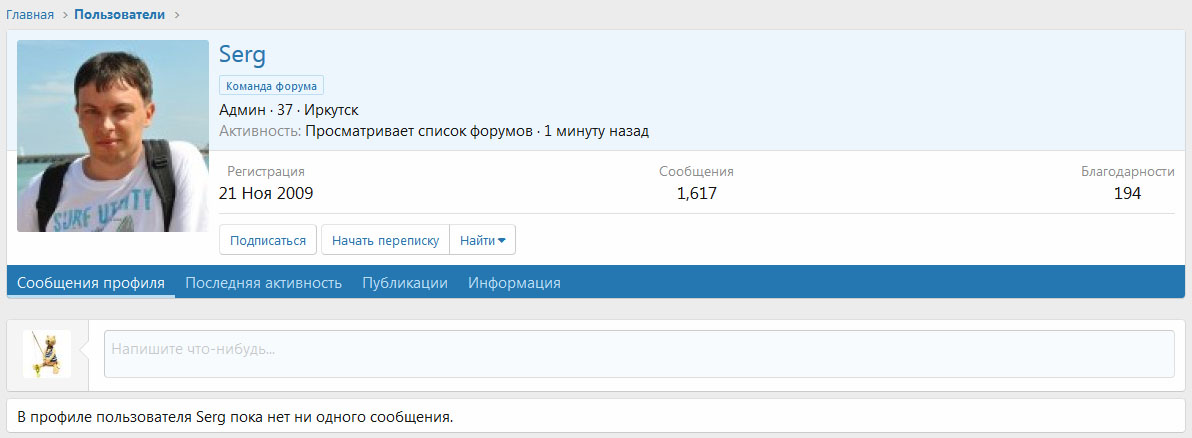Click the Команда форума badge

pos(271,86)
